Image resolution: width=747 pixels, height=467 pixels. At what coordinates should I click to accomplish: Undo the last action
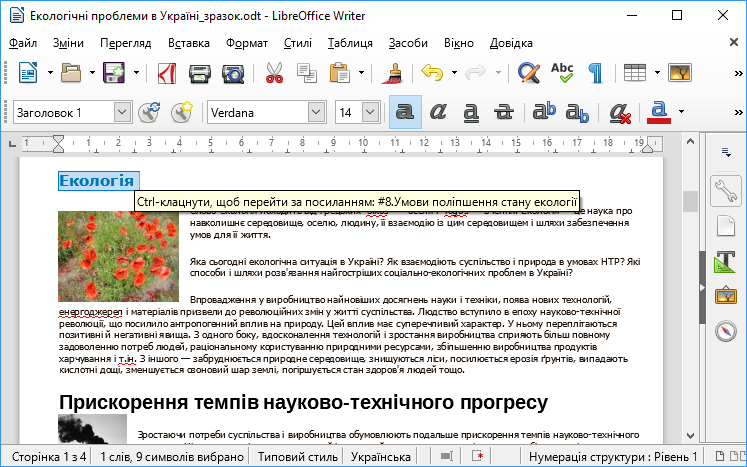tap(432, 73)
